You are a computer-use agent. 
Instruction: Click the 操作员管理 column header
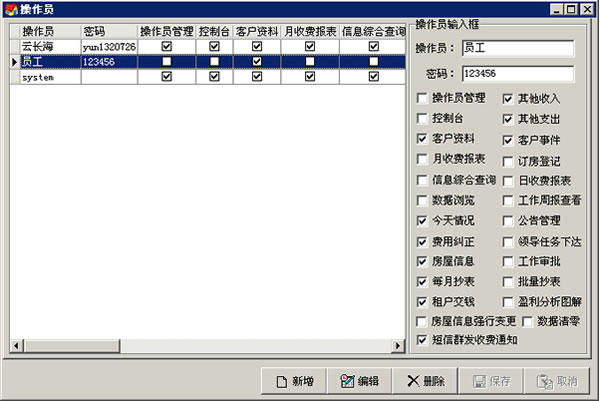coord(166,31)
